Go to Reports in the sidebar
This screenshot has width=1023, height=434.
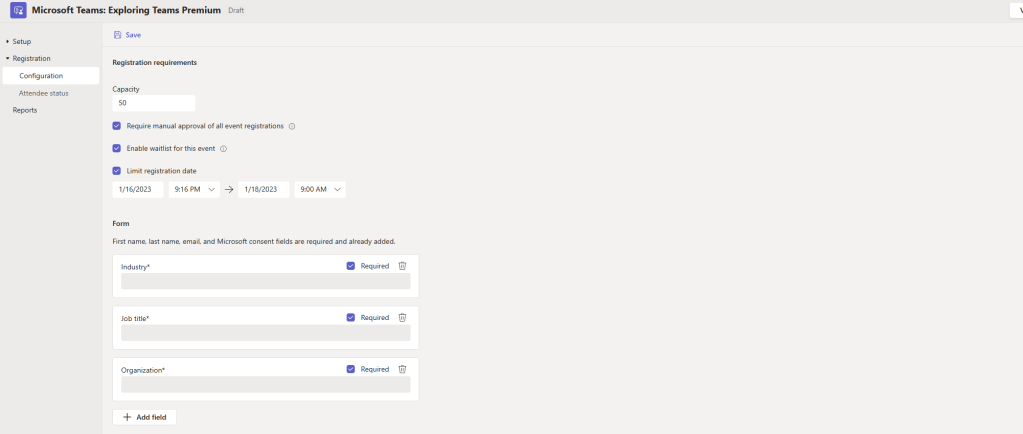25,110
